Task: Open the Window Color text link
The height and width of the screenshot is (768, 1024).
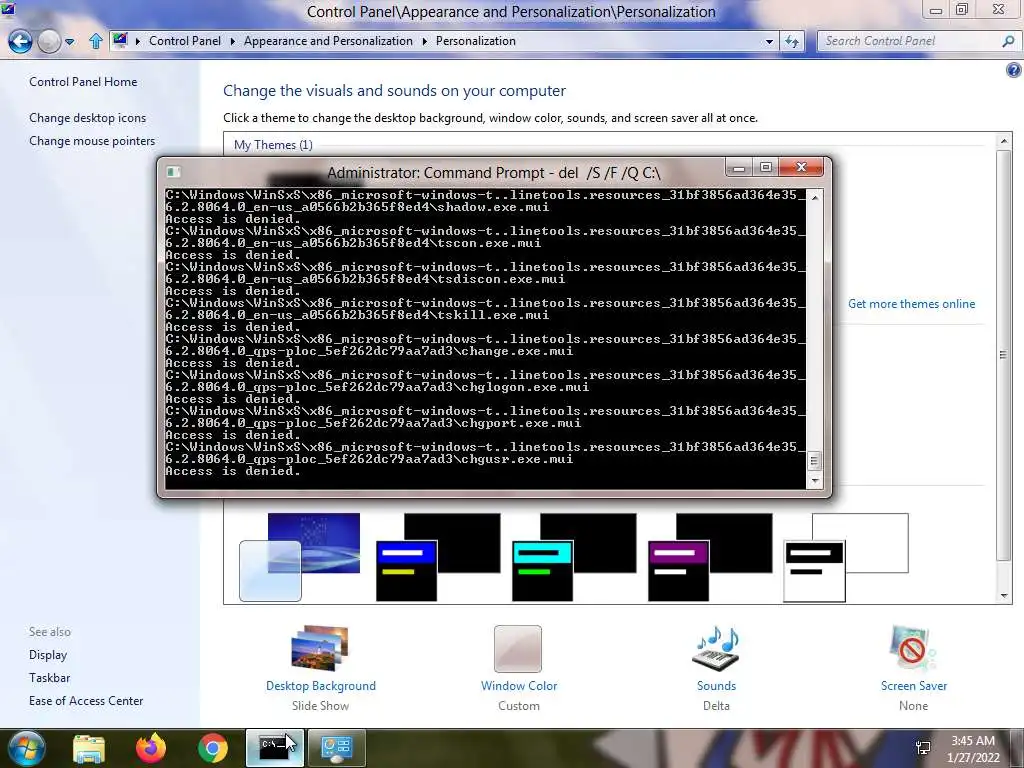Action: pos(519,686)
